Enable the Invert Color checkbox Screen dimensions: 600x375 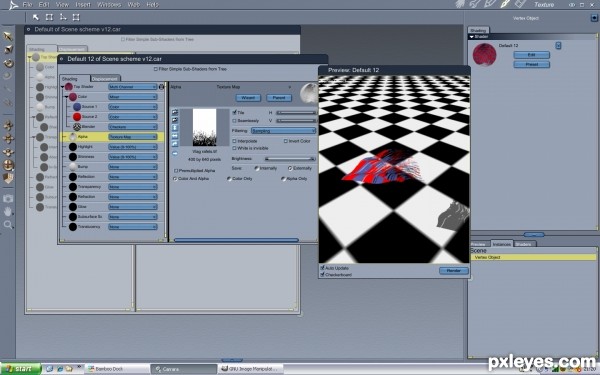pyautogui.click(x=286, y=141)
